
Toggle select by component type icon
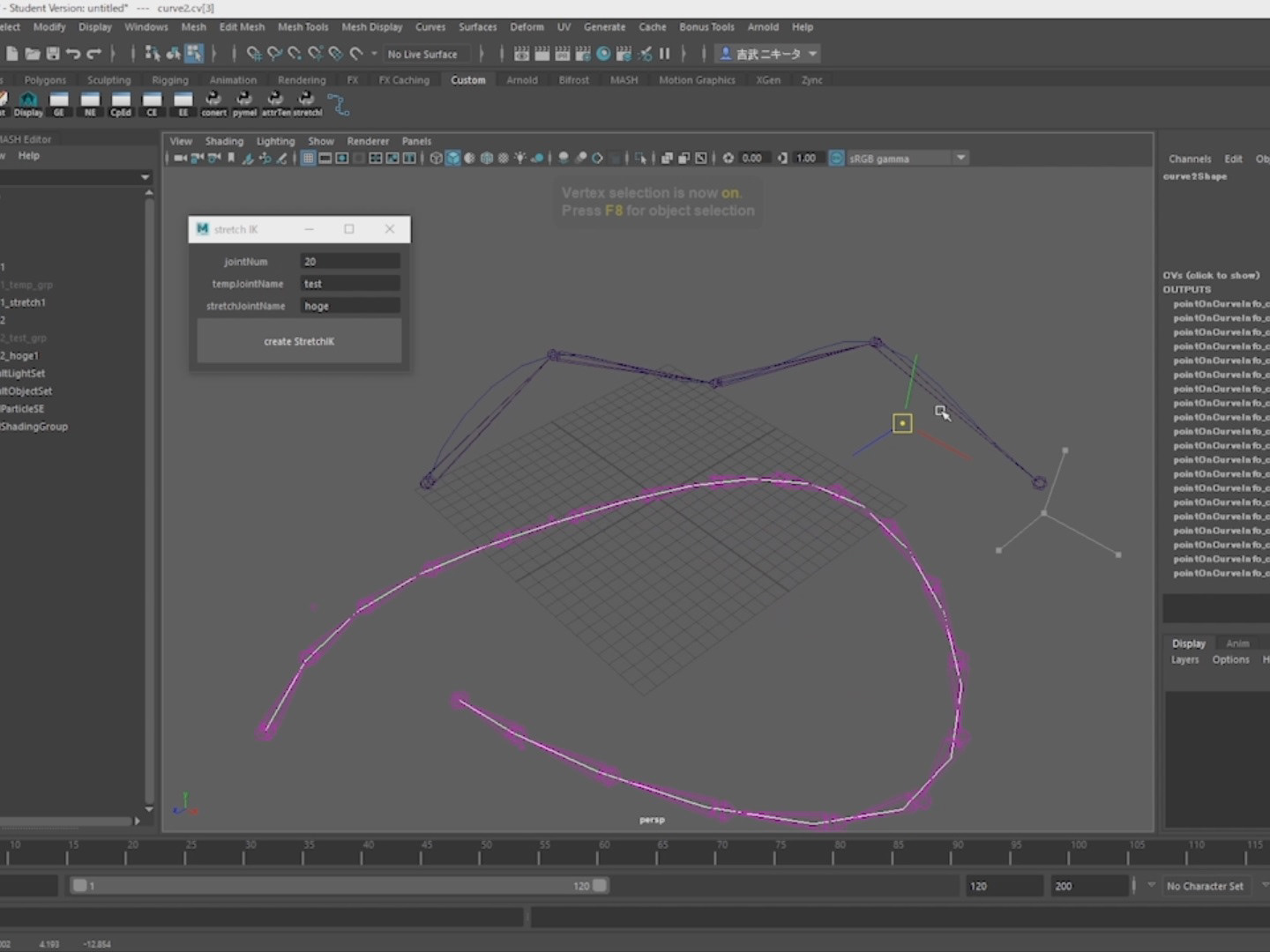click(194, 54)
